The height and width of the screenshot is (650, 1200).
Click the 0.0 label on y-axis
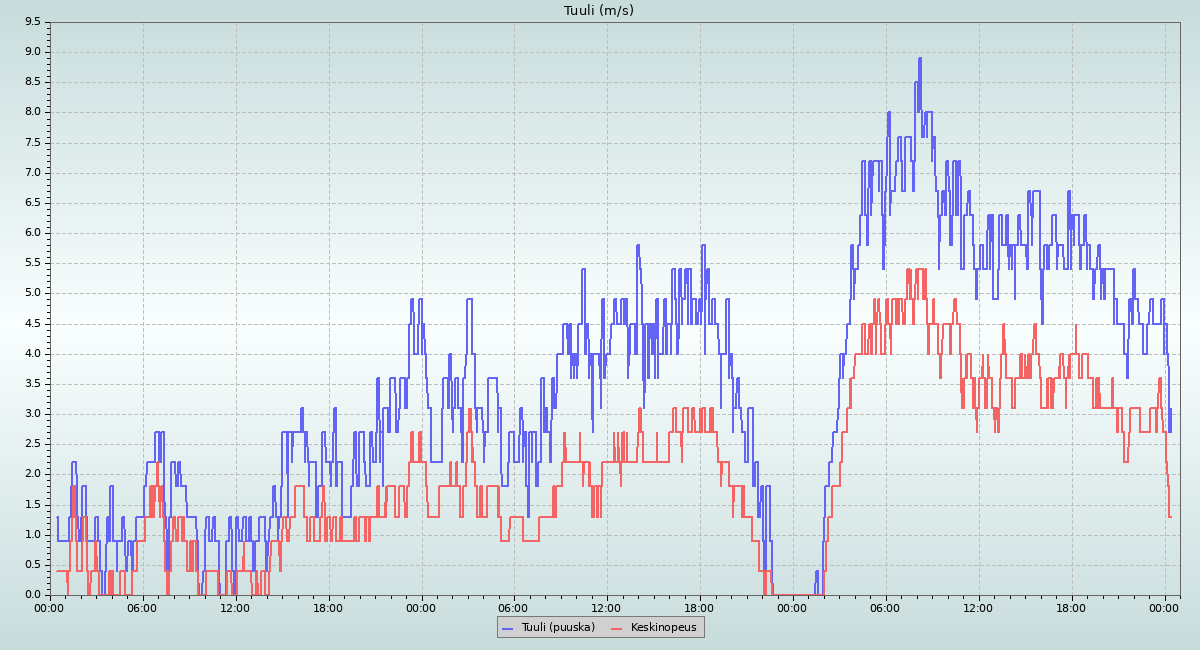(32, 595)
